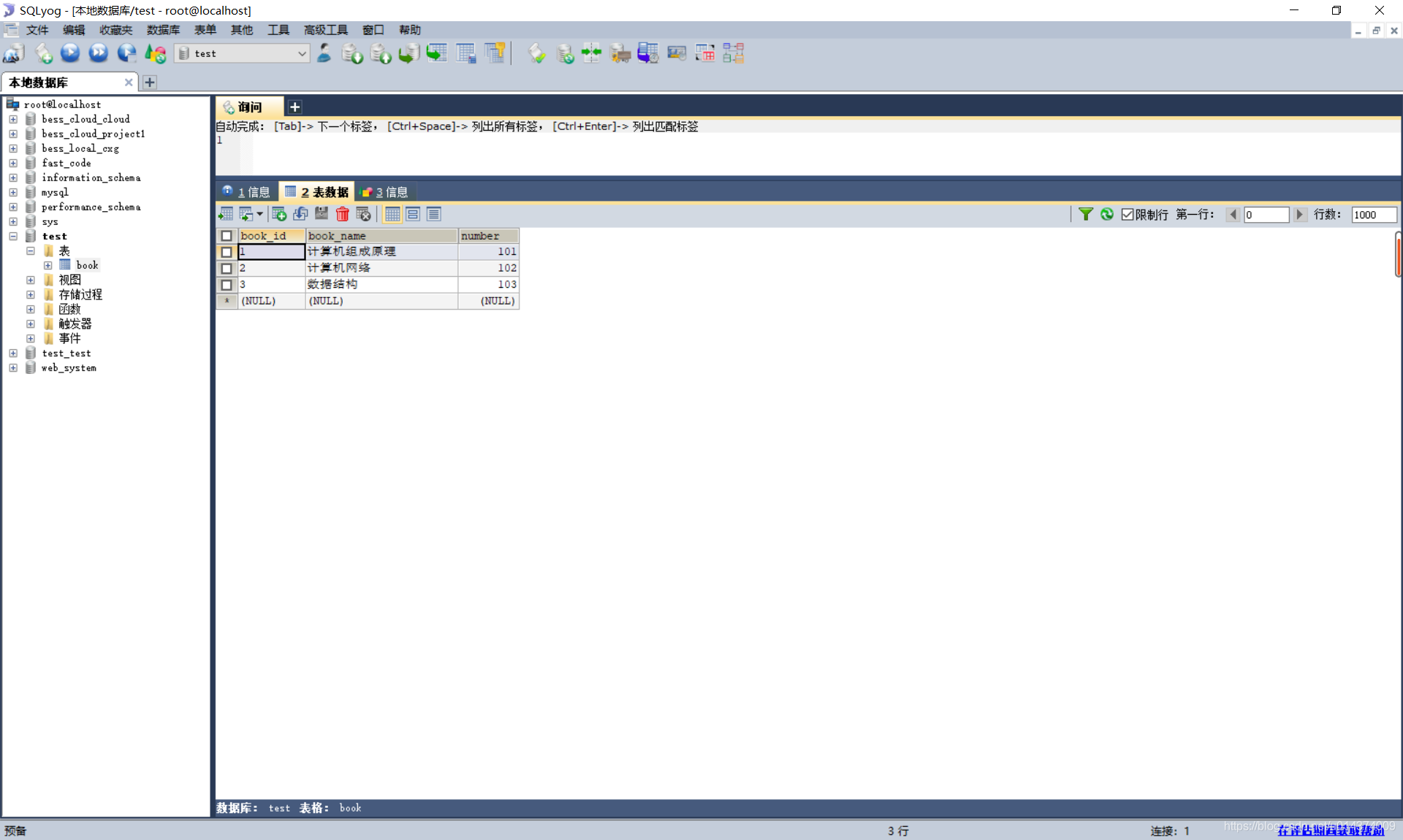
Task: Expand the 存储过程 folder
Action: [31, 294]
